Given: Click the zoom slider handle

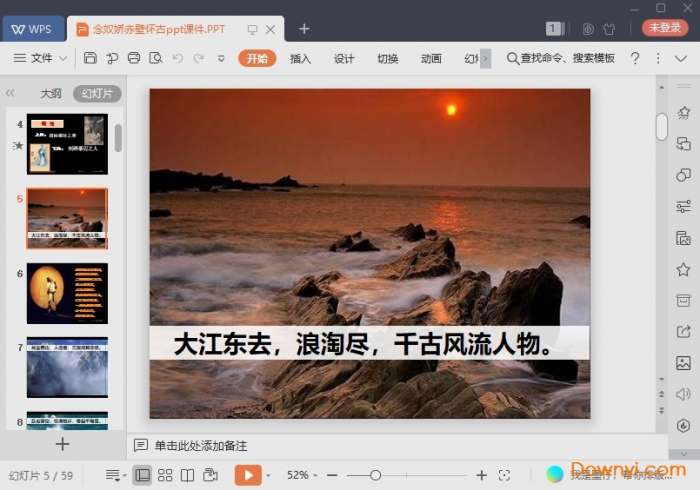Looking at the screenshot, I should (x=375, y=475).
